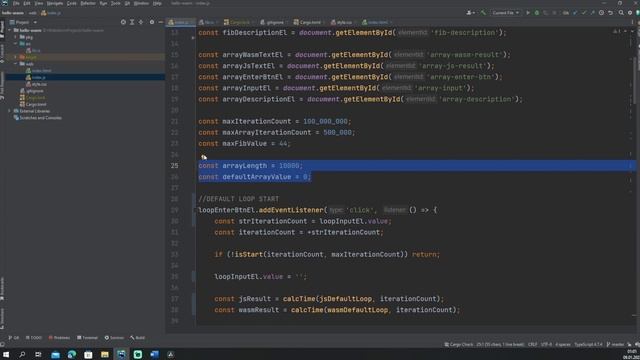
Task: Open the TODO tool window button
Action: (34, 338)
